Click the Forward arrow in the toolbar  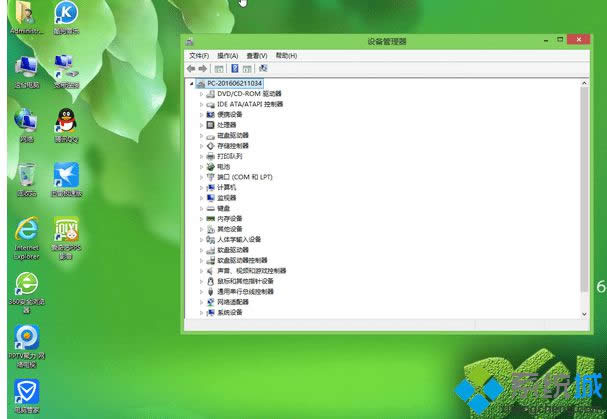point(203,68)
